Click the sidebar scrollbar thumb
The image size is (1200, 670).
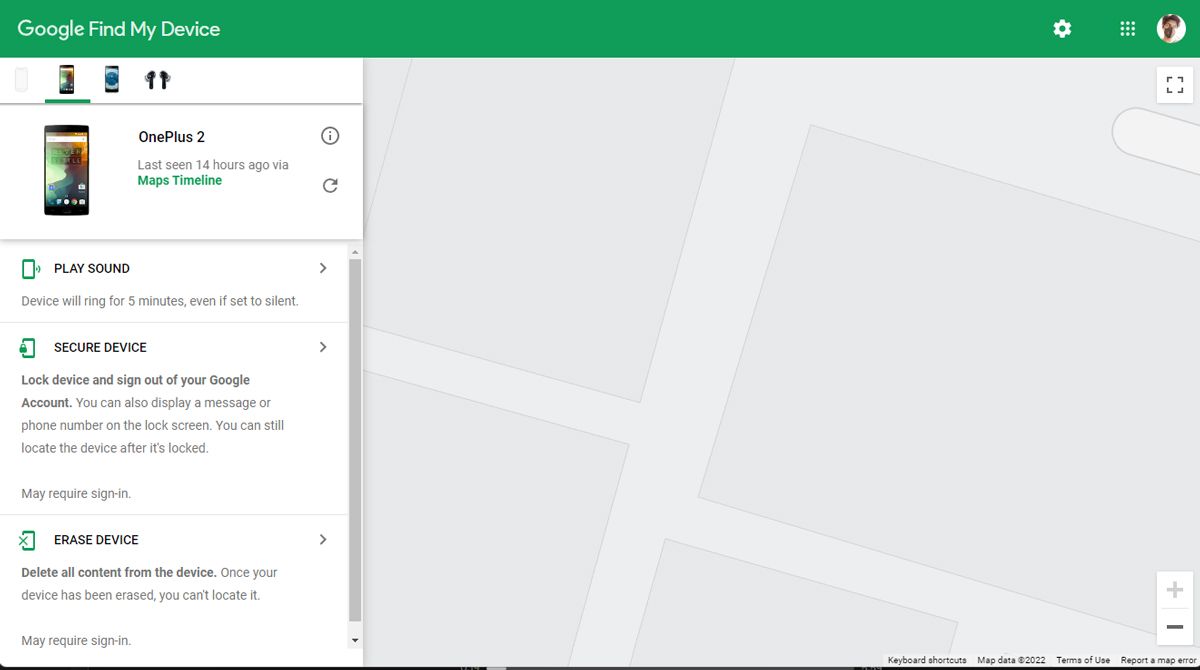click(355, 440)
